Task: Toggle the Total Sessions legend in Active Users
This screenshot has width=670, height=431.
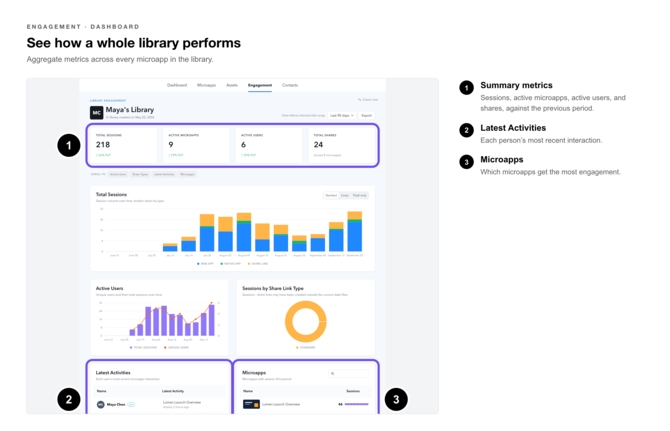Action: tap(144, 347)
